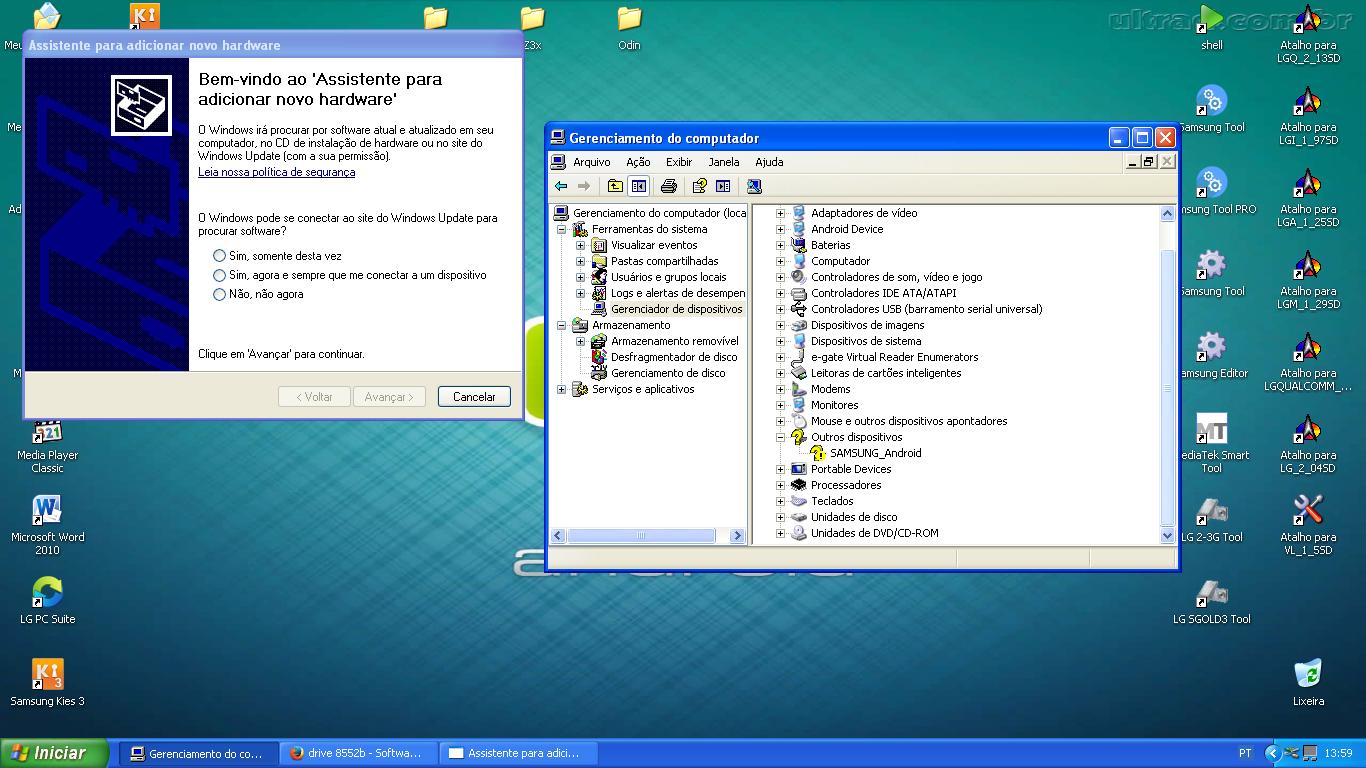
Task: Select 'Sim, agora e sempre' radio option
Action: [x=219, y=275]
